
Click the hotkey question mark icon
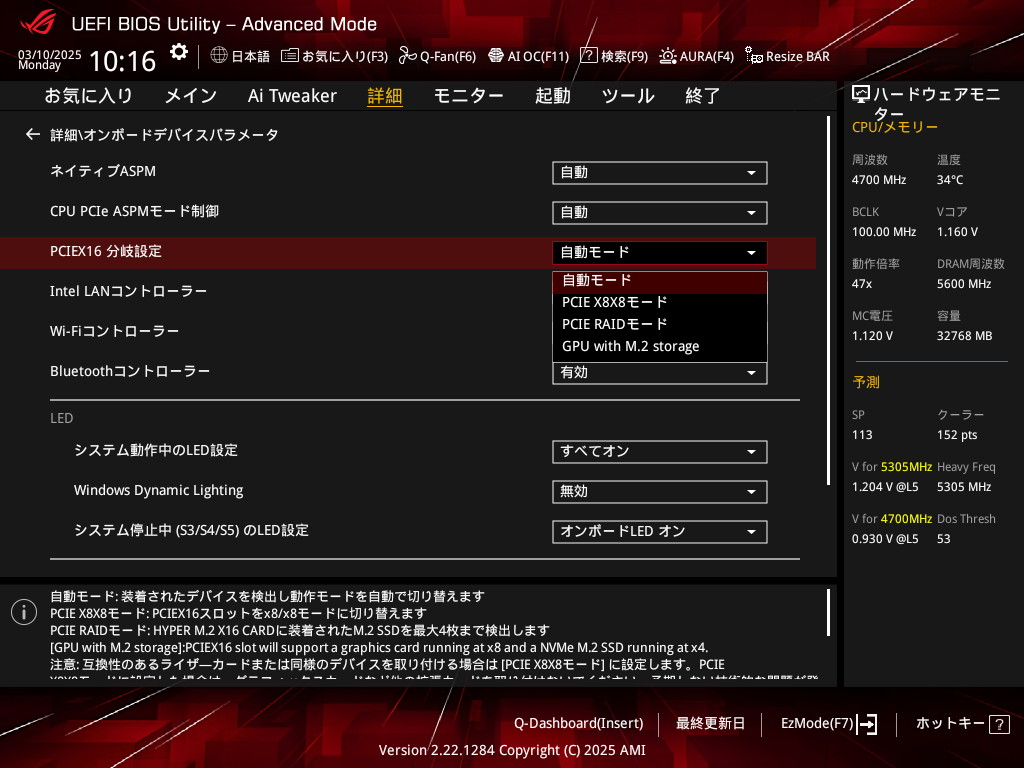tap(999, 724)
